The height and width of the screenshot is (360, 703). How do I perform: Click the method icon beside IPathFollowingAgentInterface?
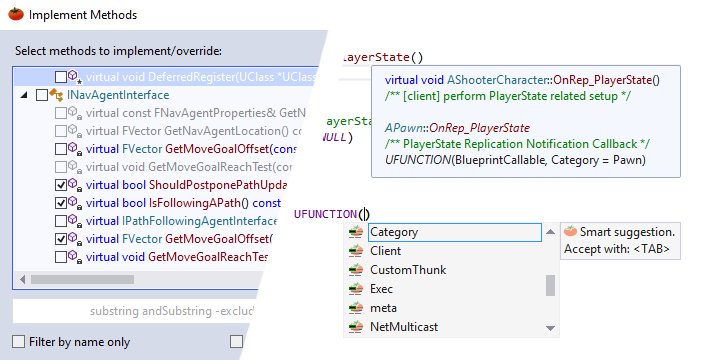(x=75, y=221)
